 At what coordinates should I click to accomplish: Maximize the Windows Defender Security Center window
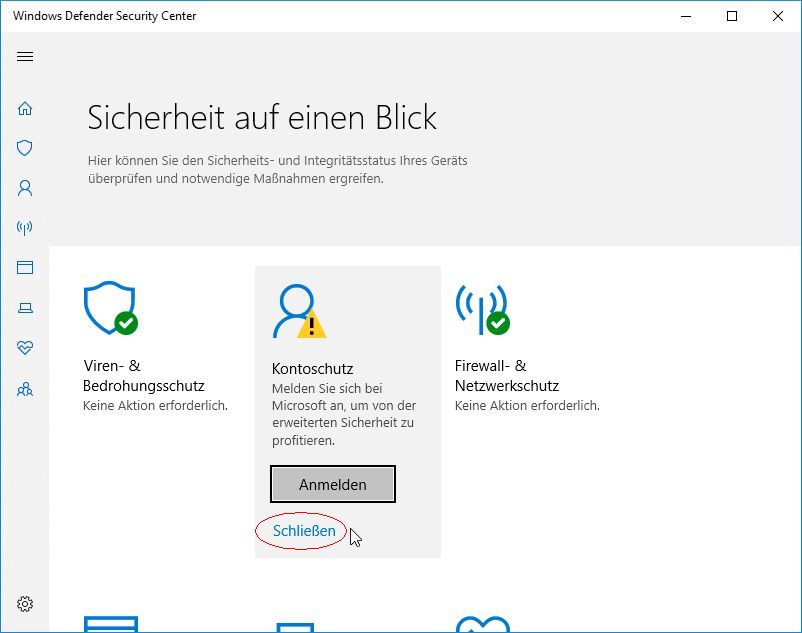(732, 16)
